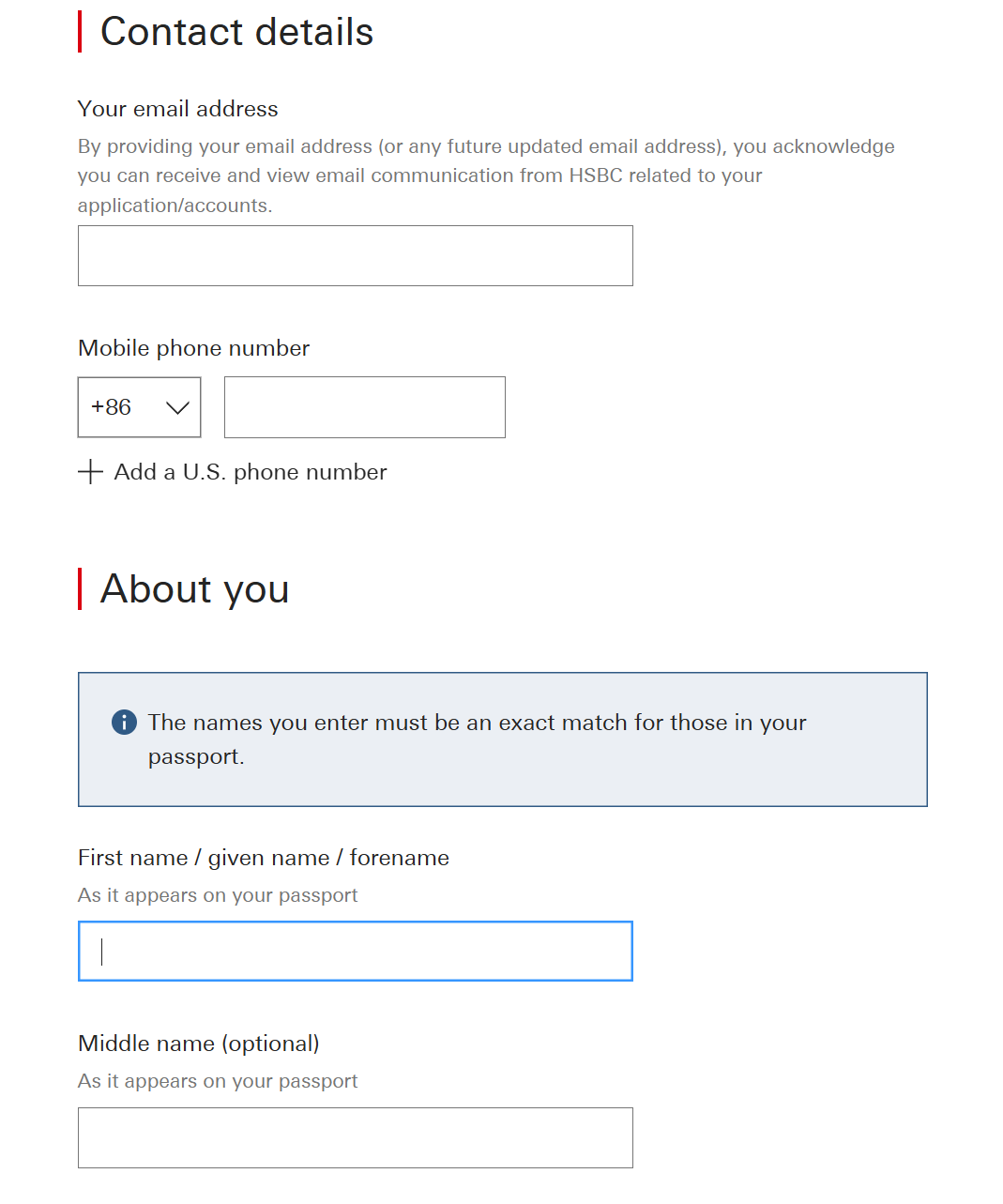Click into the mobile phone number field
Screen dimensions: 1003x1204
click(364, 407)
